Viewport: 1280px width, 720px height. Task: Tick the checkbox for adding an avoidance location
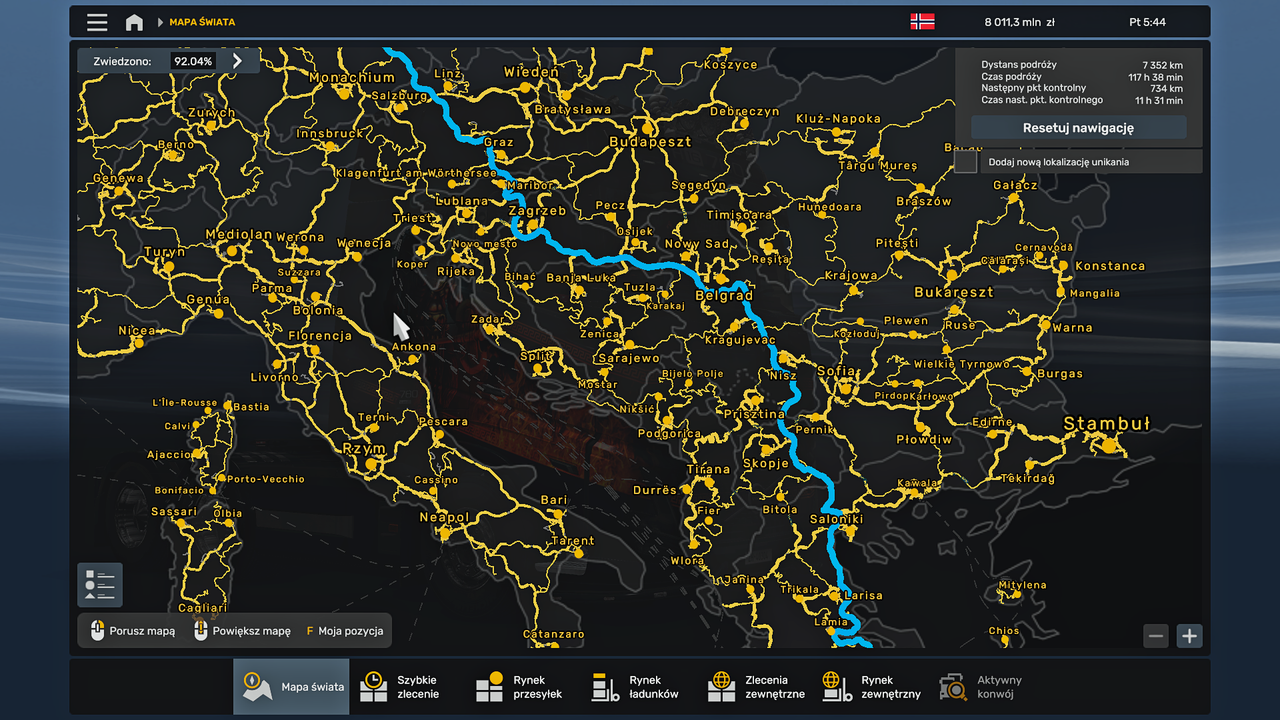coord(965,161)
